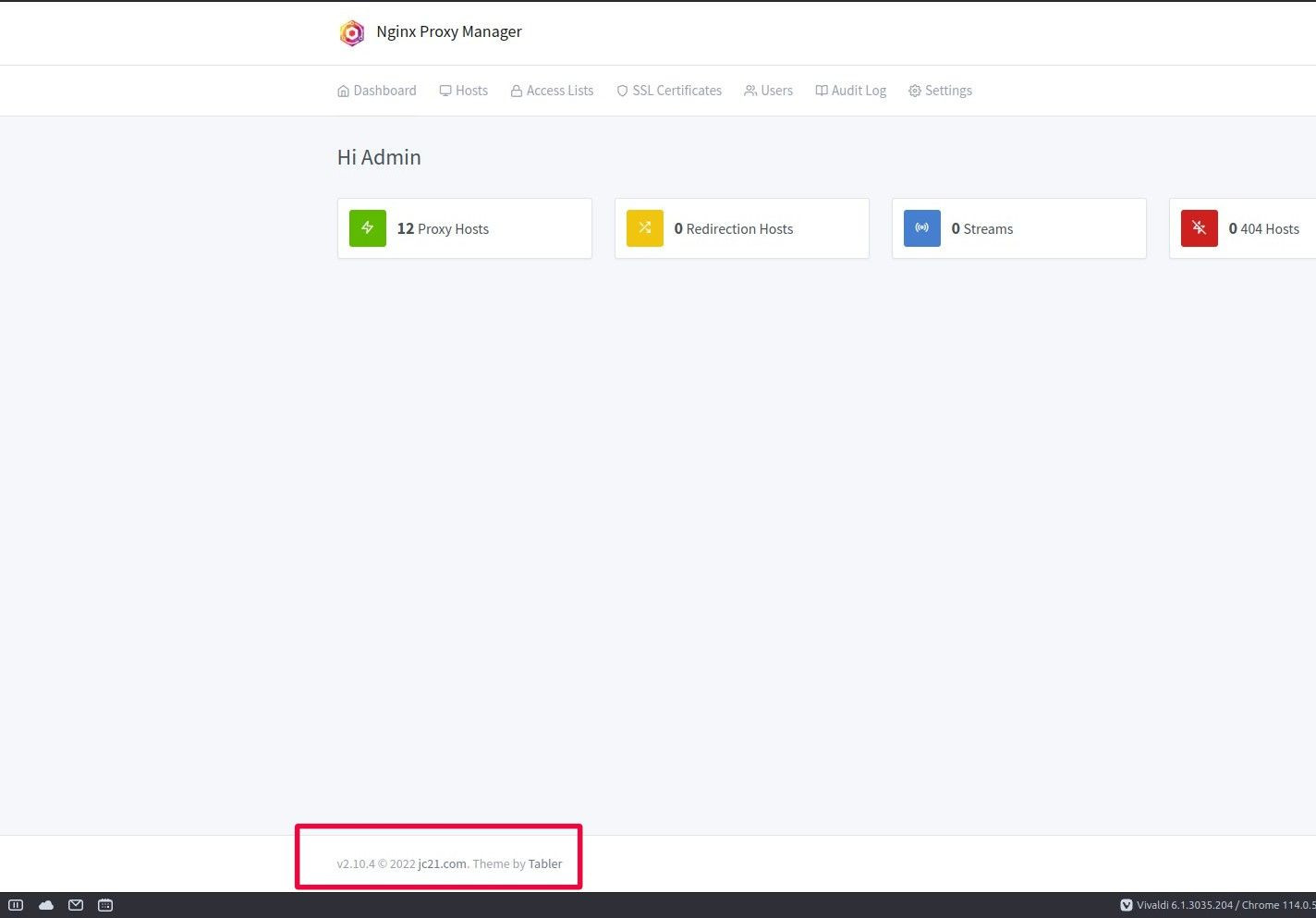1316x918 pixels.
Task: Open the Users page
Action: coord(769,91)
